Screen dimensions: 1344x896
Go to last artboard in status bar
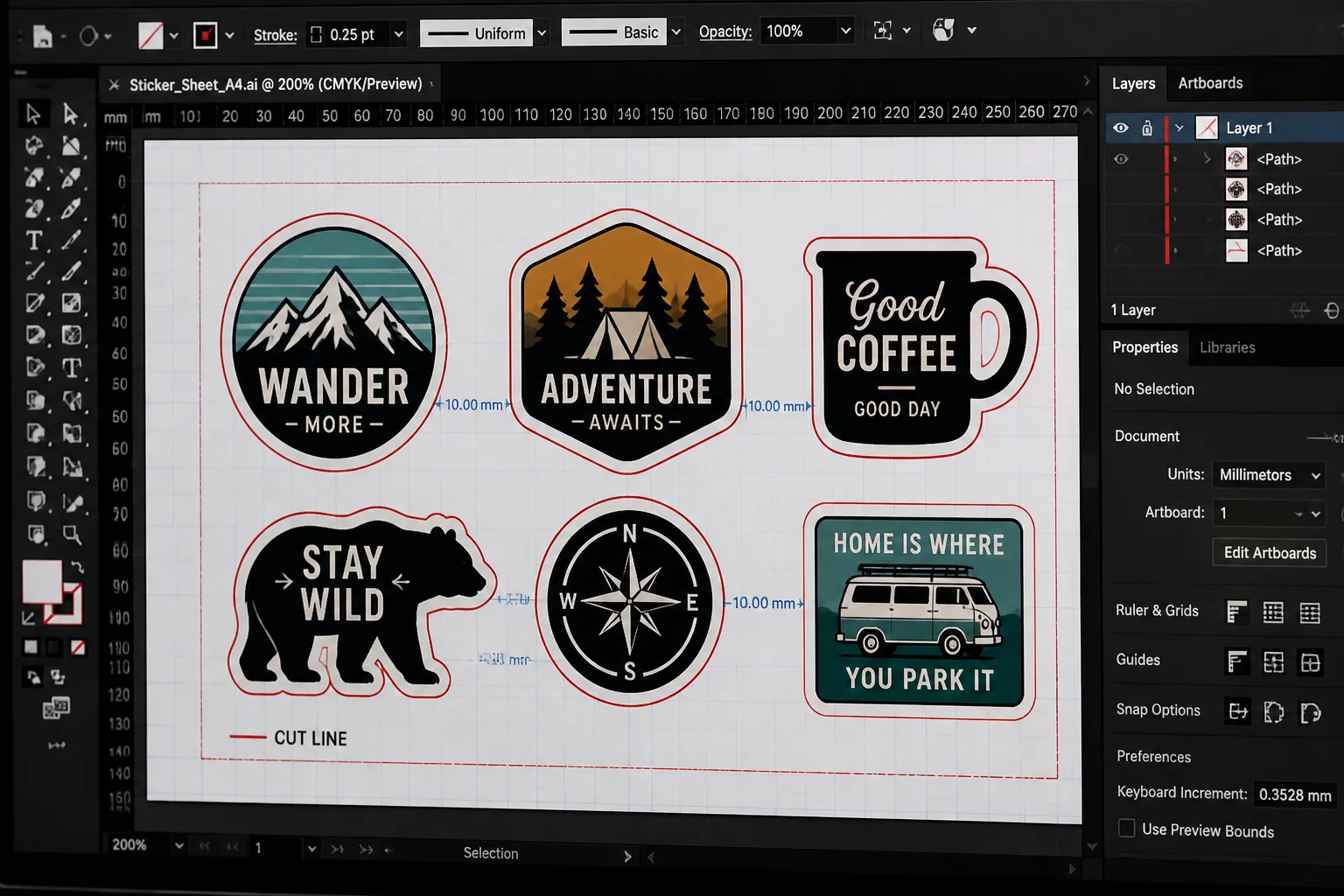click(x=366, y=849)
